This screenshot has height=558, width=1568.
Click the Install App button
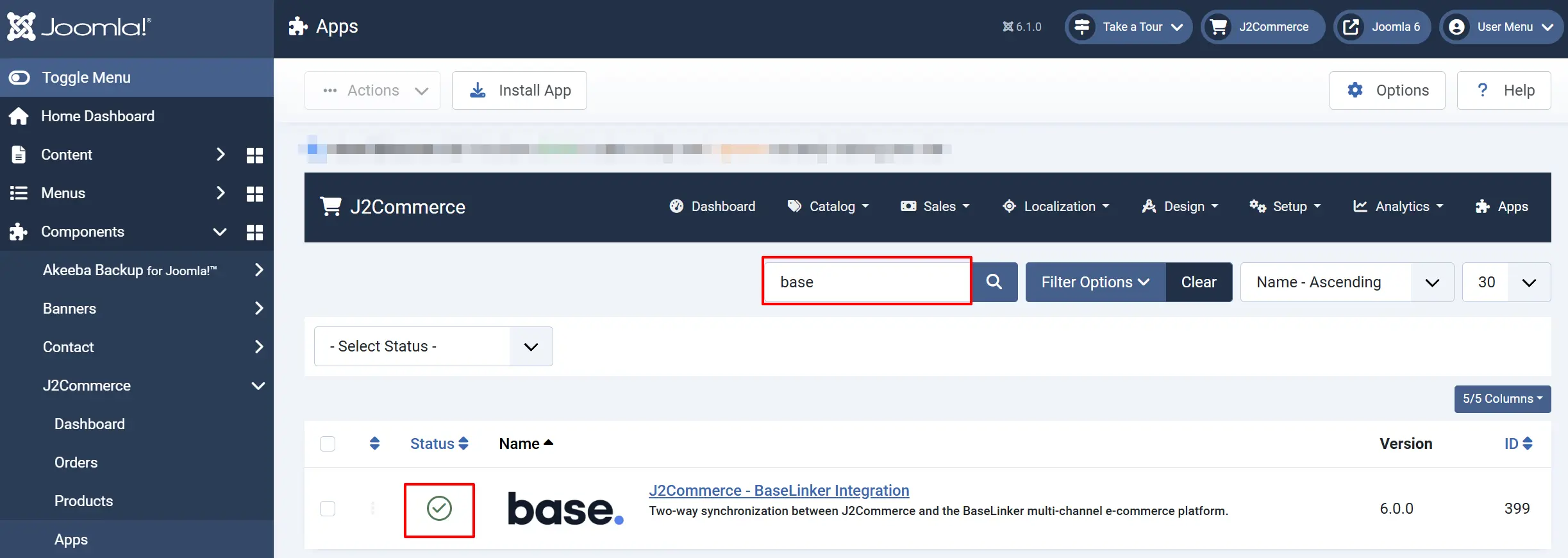(x=519, y=90)
